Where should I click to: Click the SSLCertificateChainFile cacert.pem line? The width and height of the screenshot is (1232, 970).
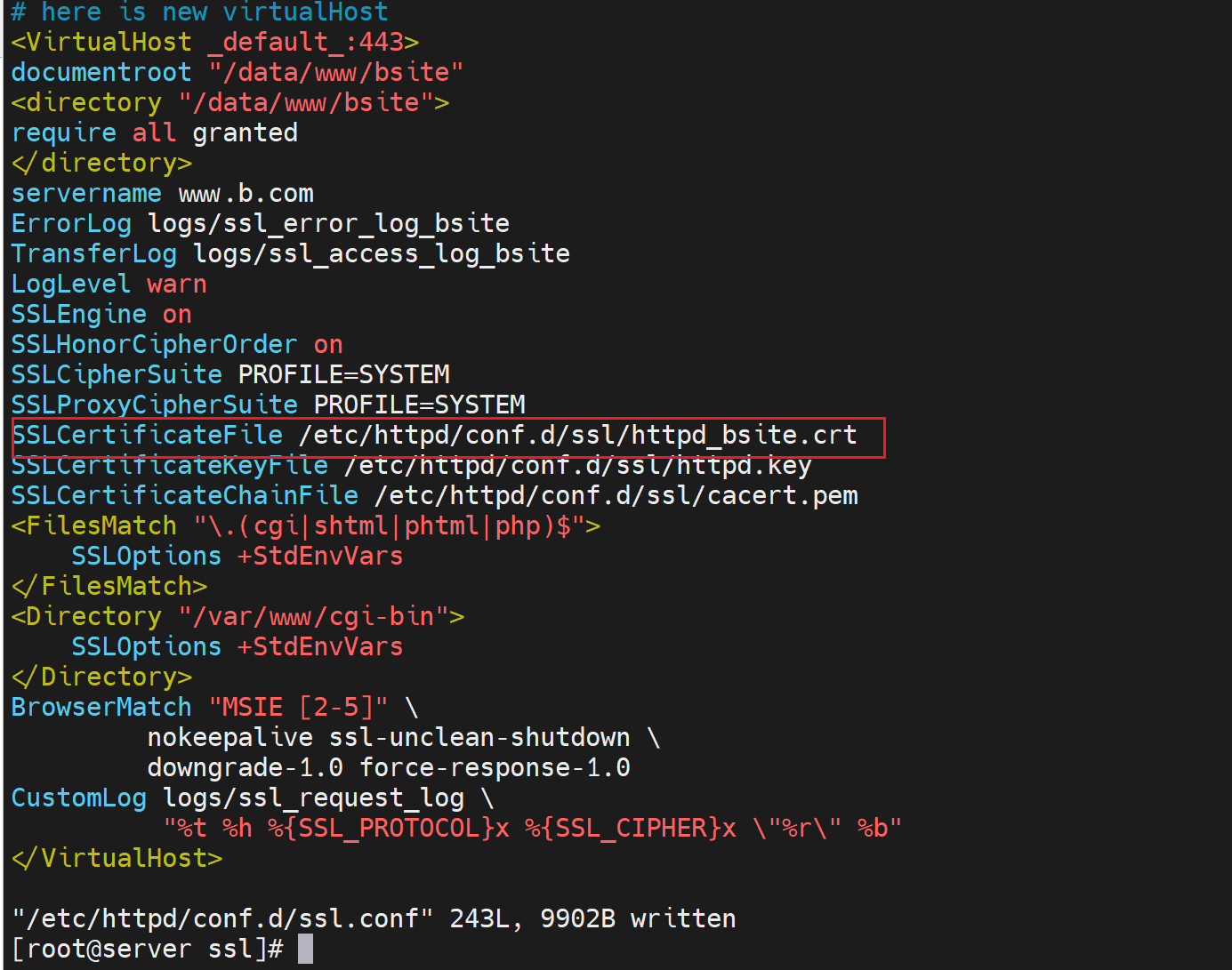coord(434,496)
